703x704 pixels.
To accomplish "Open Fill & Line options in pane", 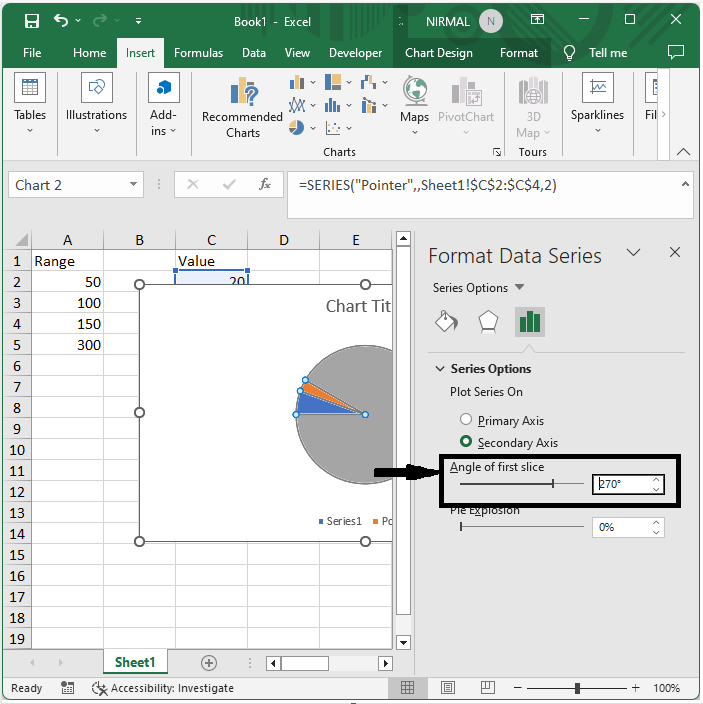I will click(447, 321).
